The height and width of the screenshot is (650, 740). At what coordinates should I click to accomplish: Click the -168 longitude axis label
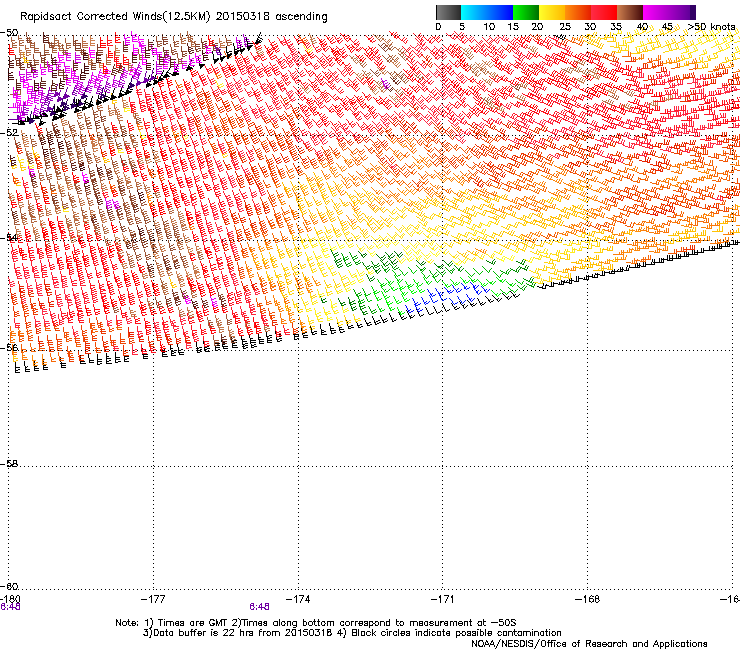pyautogui.click(x=588, y=599)
